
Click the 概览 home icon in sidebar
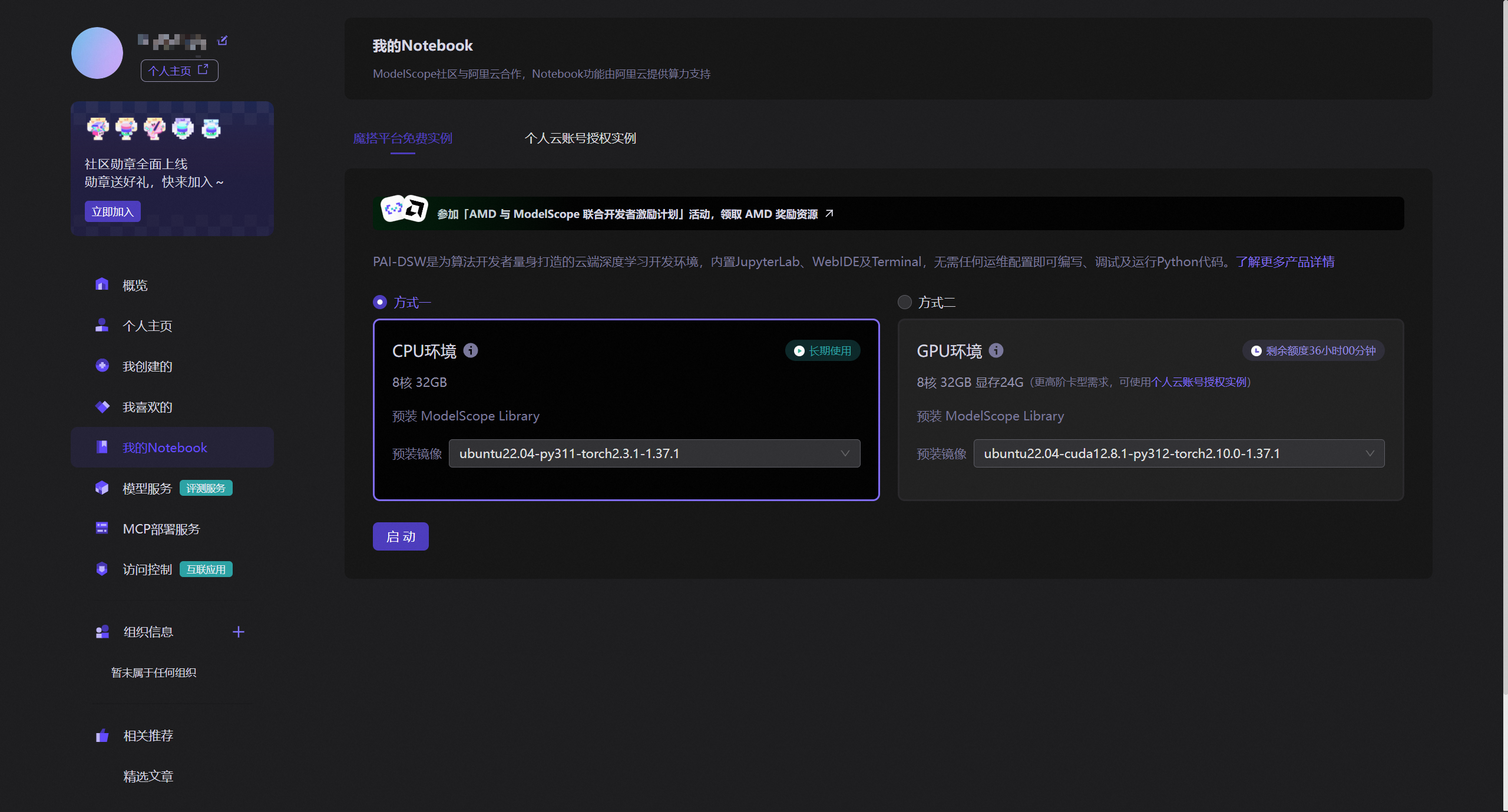click(x=102, y=284)
